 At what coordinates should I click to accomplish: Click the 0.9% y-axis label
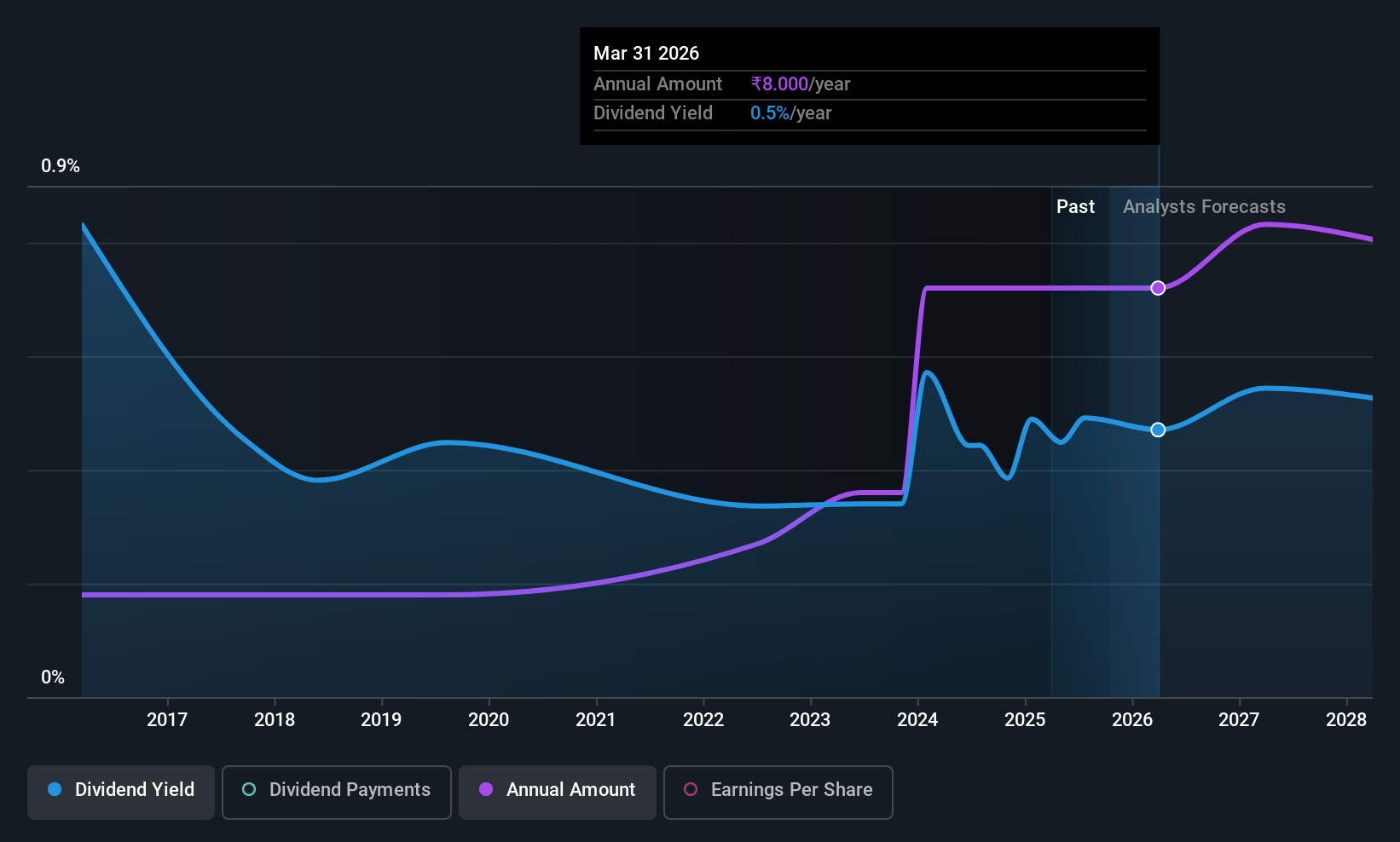click(x=61, y=166)
